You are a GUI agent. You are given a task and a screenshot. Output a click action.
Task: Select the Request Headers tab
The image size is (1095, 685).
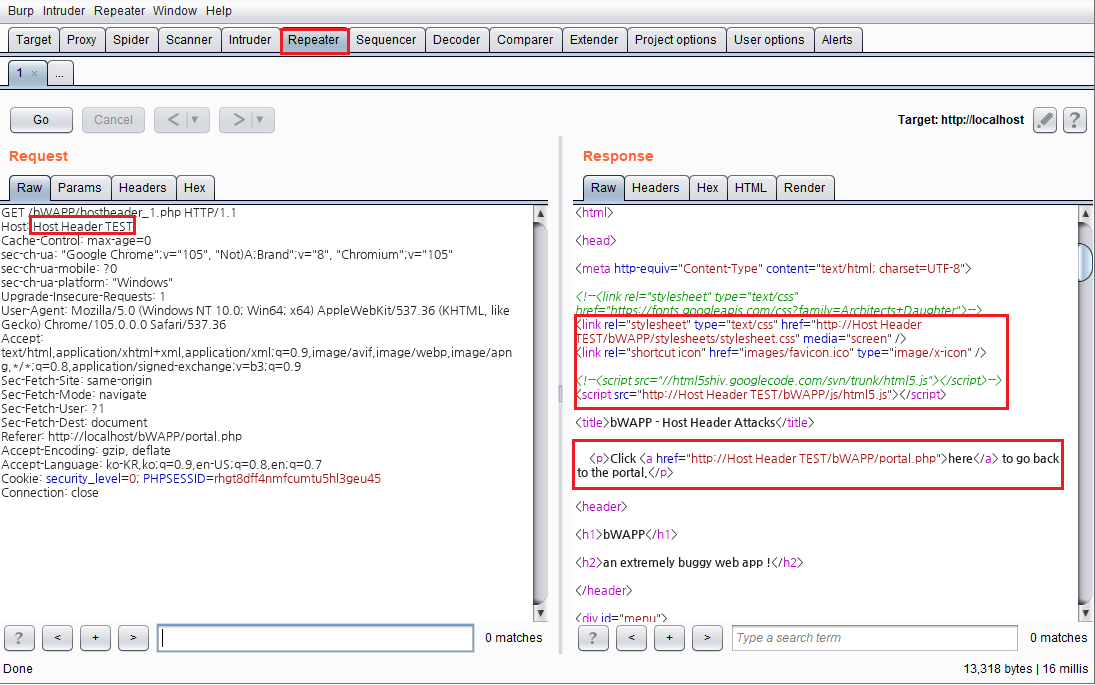click(142, 188)
